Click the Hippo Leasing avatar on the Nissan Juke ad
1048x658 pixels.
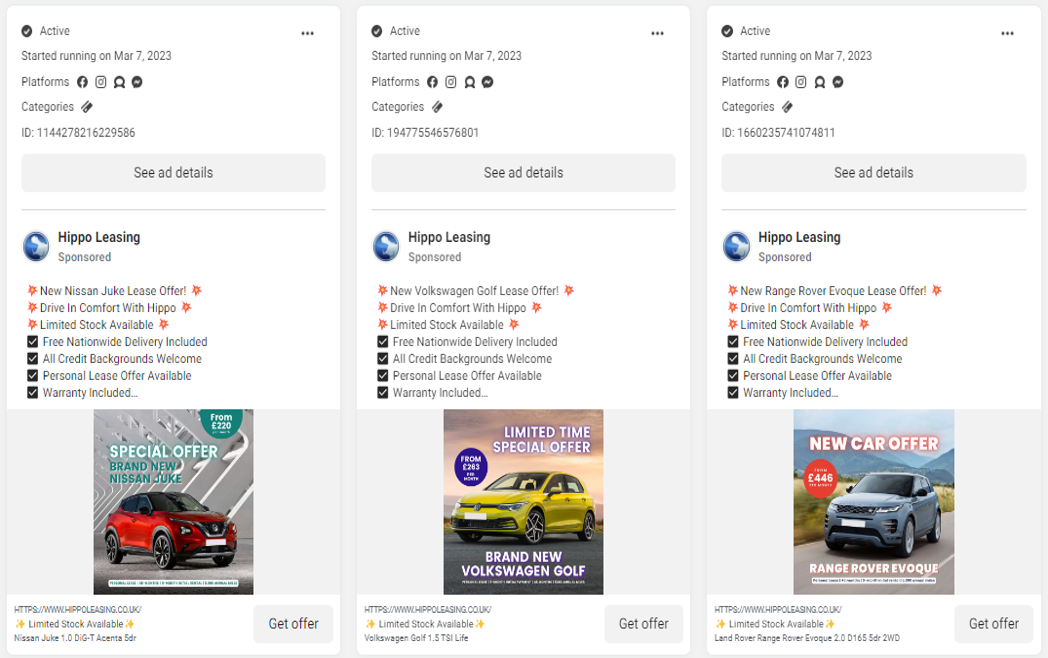pyautogui.click(x=36, y=246)
